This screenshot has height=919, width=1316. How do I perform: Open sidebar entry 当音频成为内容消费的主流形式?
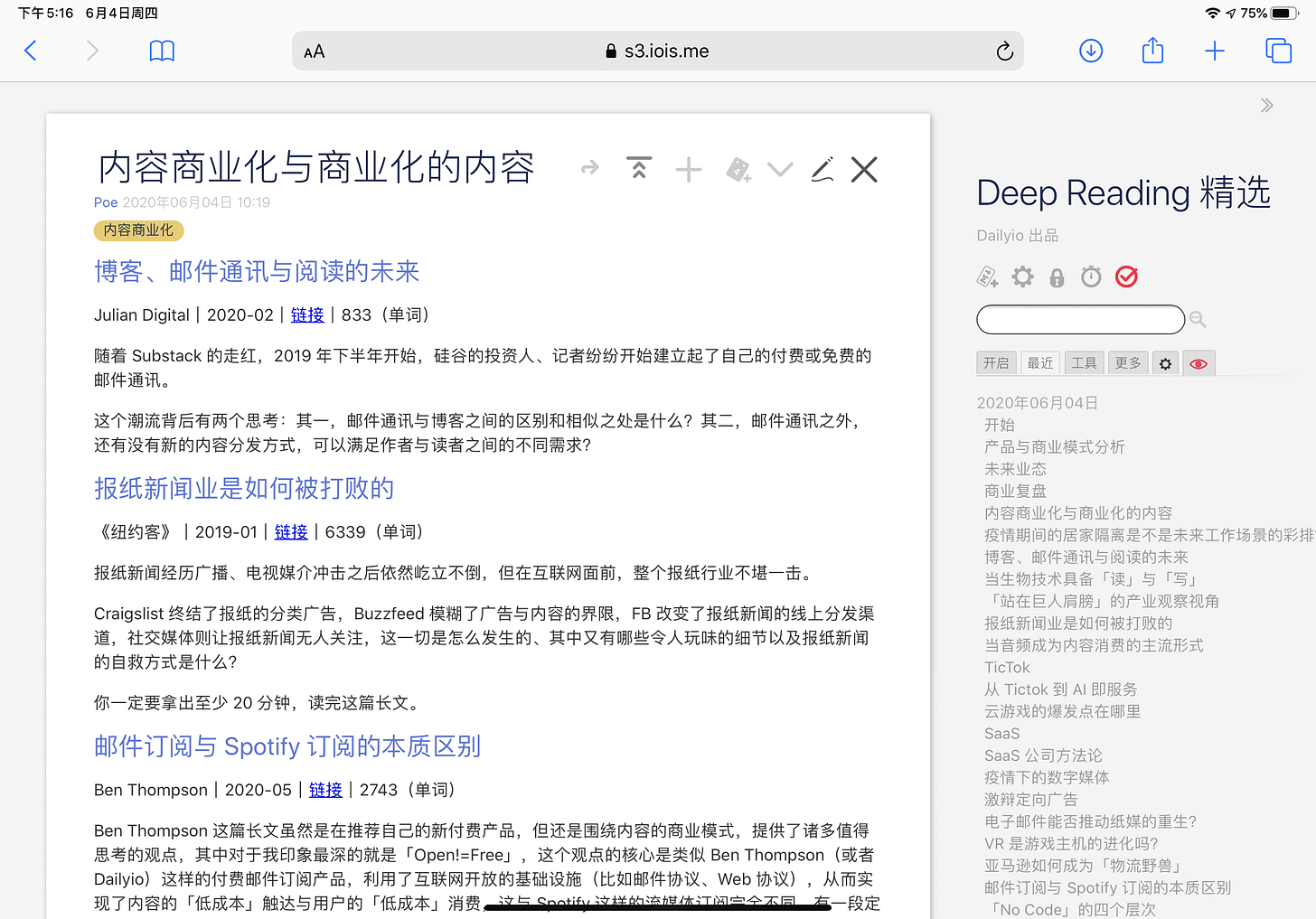pos(1094,645)
